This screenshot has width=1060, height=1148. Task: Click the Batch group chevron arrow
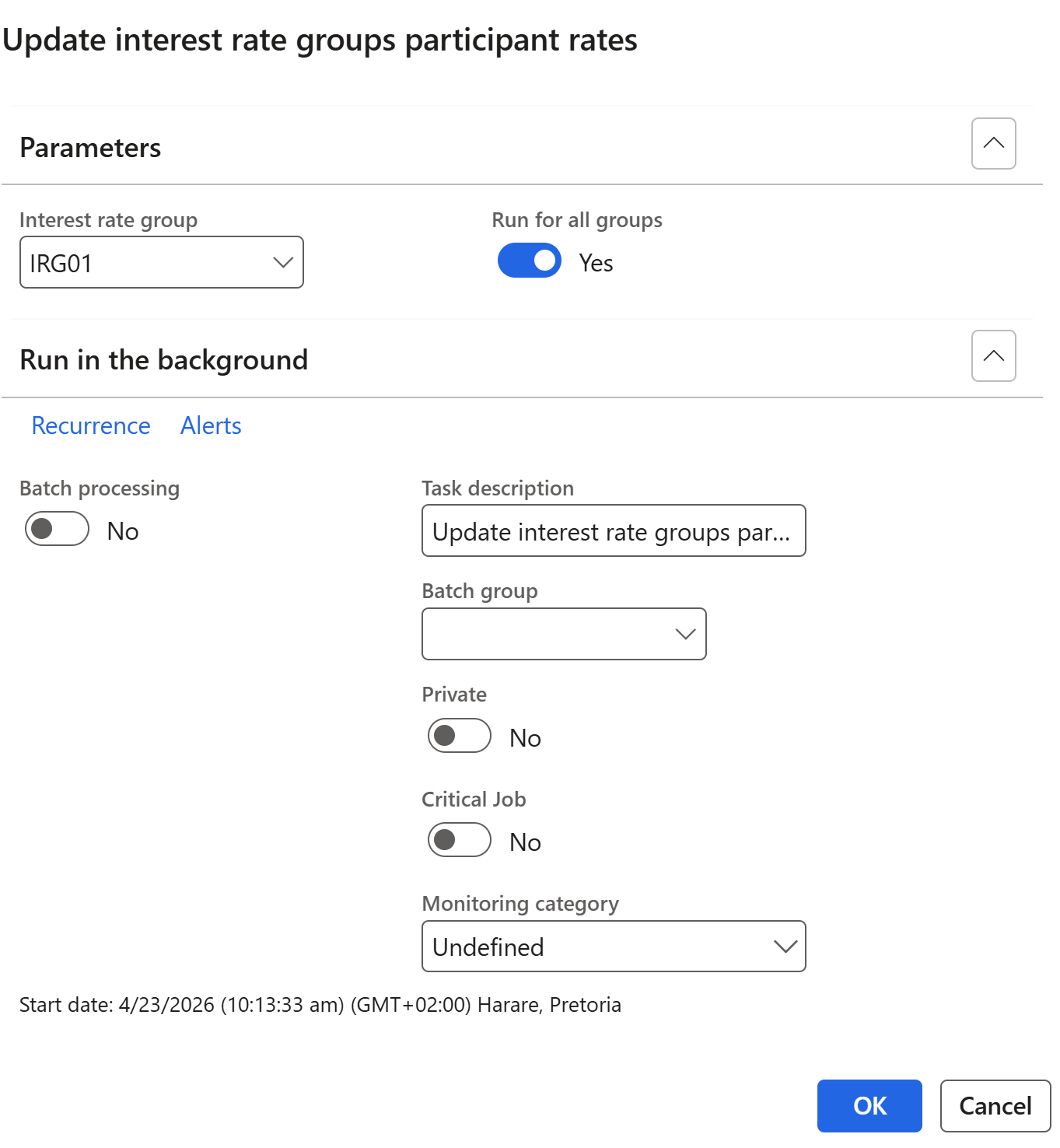click(x=685, y=634)
